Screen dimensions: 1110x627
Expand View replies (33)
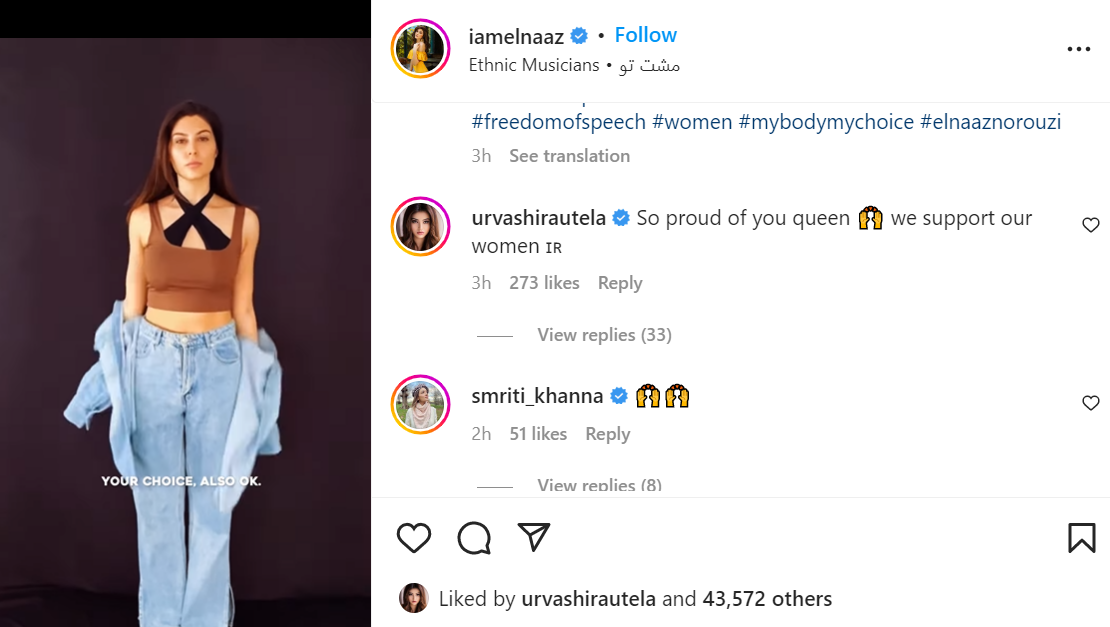click(x=604, y=335)
